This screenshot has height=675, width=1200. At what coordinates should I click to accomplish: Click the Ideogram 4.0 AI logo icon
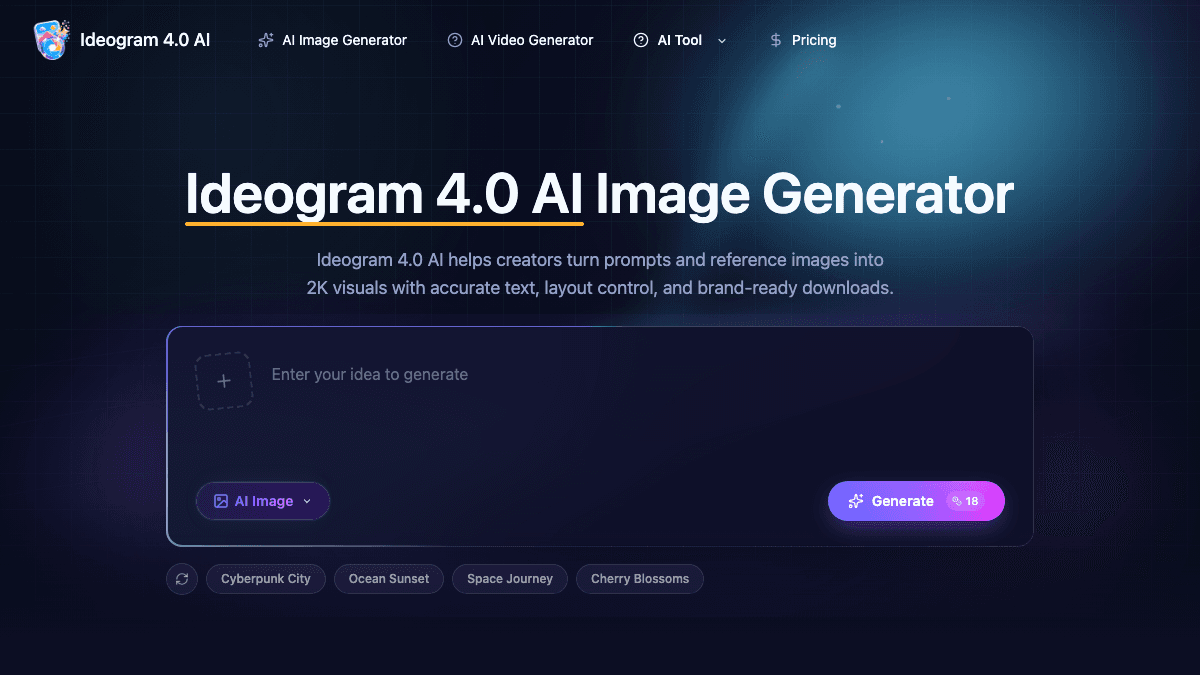[51, 40]
